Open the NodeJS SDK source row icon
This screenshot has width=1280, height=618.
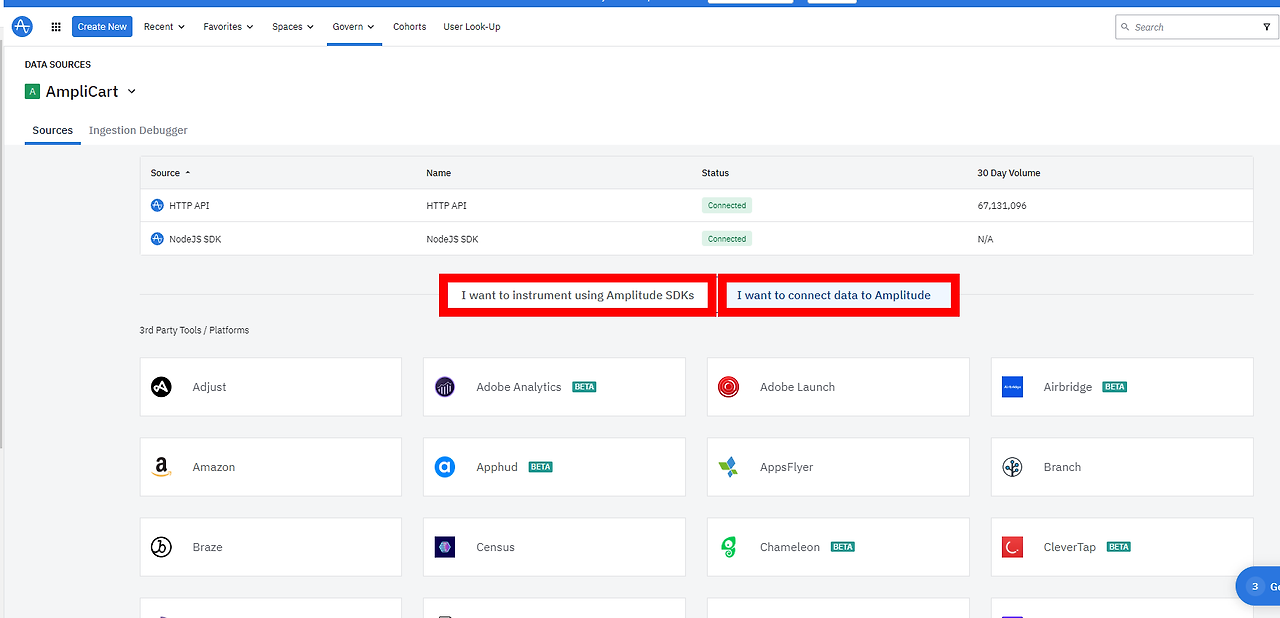click(157, 239)
